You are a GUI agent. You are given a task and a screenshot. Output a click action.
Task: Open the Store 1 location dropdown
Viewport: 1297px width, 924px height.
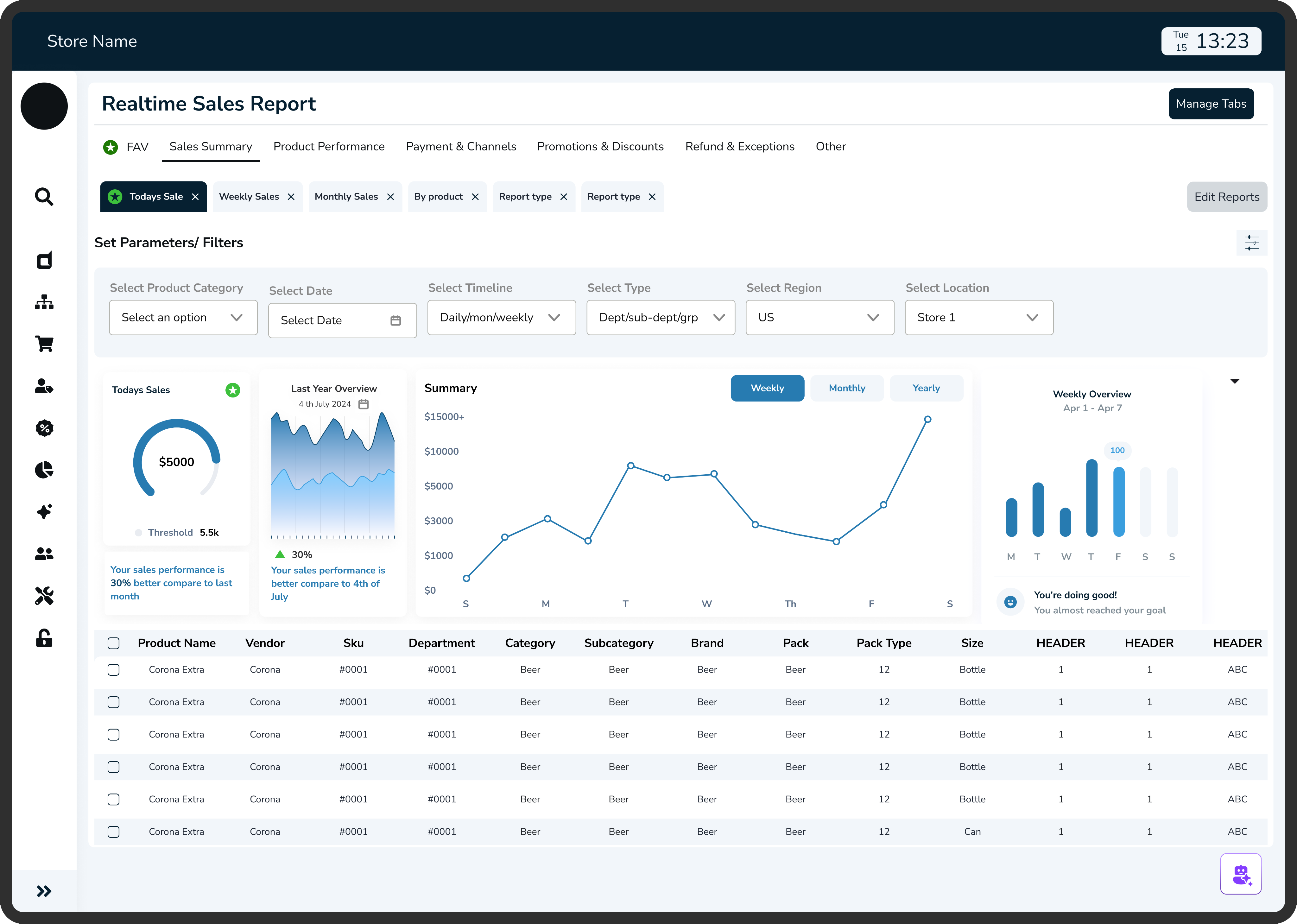(978, 318)
